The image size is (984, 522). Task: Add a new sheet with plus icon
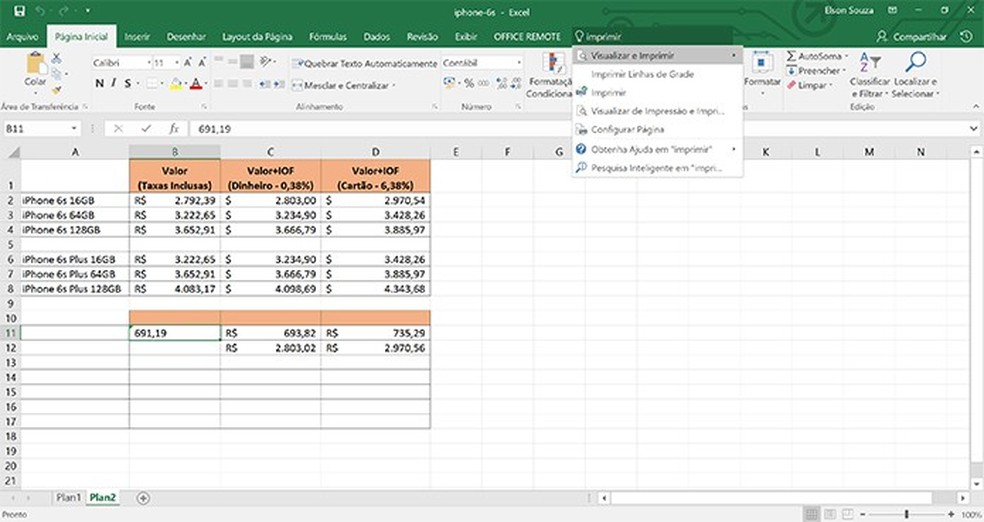[x=143, y=497]
